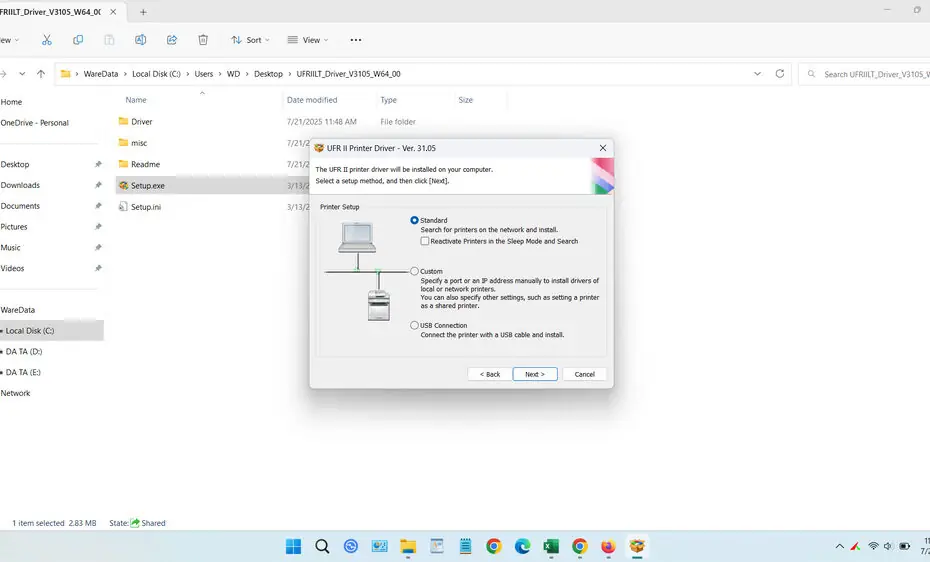Click the pin icon beside Videos
Image resolution: width=930 pixels, height=562 pixels.
coord(98,268)
